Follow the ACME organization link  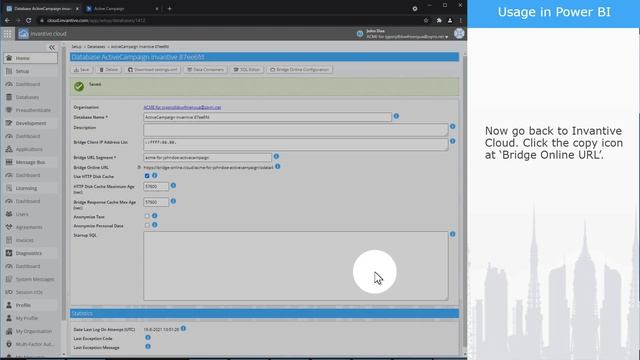click(182, 107)
